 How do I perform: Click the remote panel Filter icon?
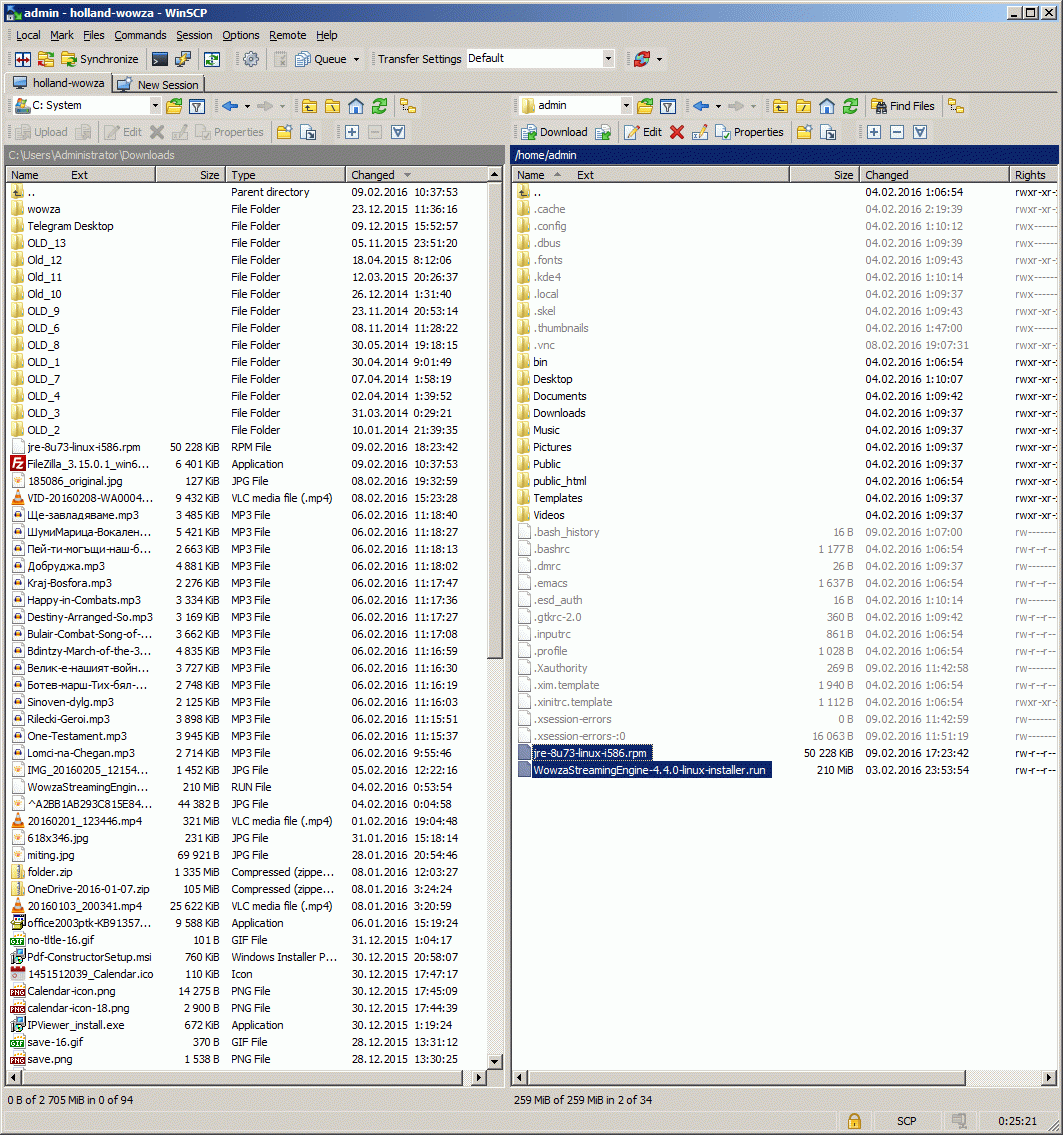click(x=669, y=106)
